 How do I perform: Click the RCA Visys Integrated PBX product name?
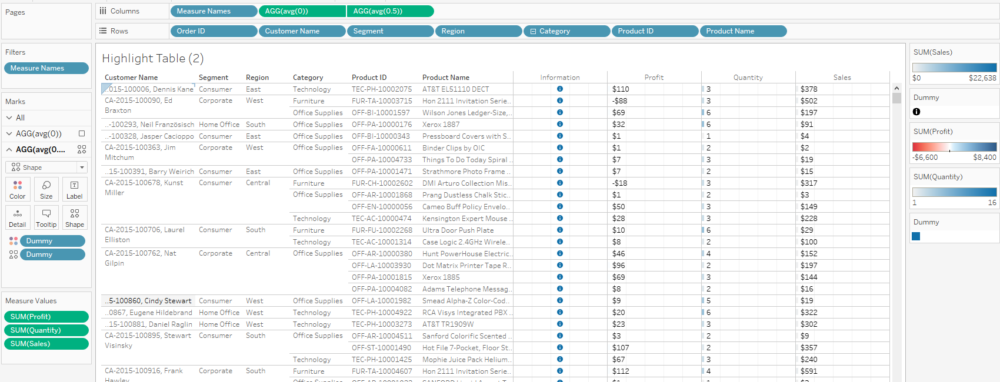[466, 312]
